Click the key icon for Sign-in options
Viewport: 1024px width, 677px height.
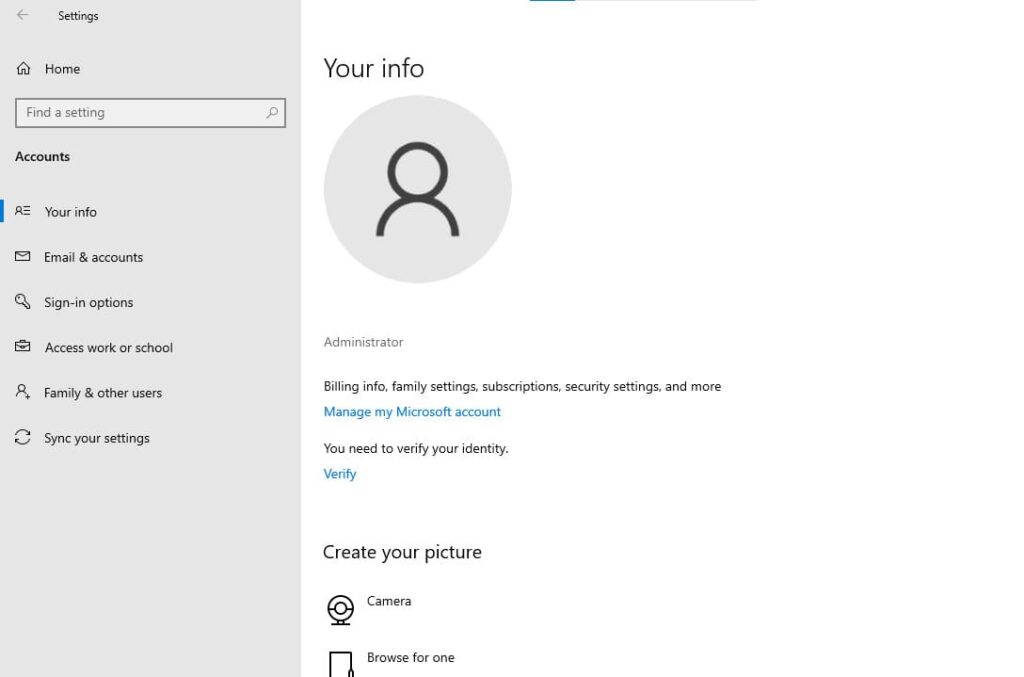click(23, 302)
